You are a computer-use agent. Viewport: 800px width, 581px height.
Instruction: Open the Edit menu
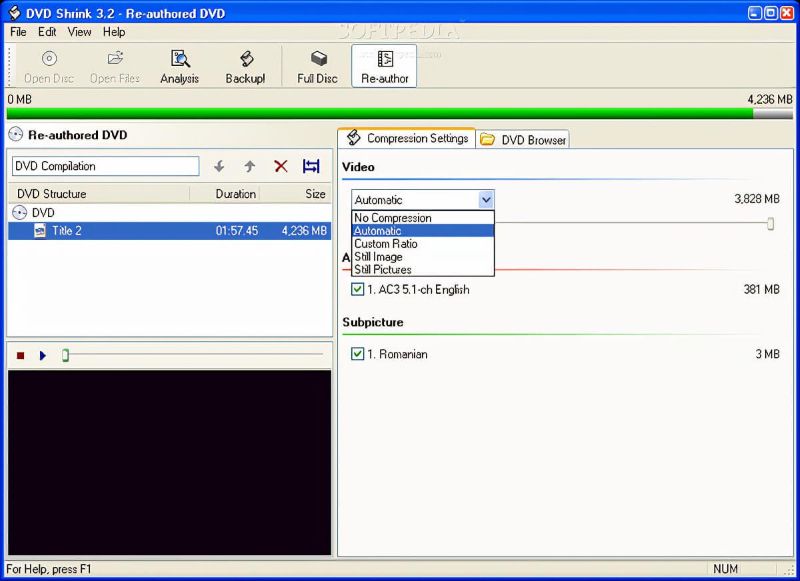[47, 32]
